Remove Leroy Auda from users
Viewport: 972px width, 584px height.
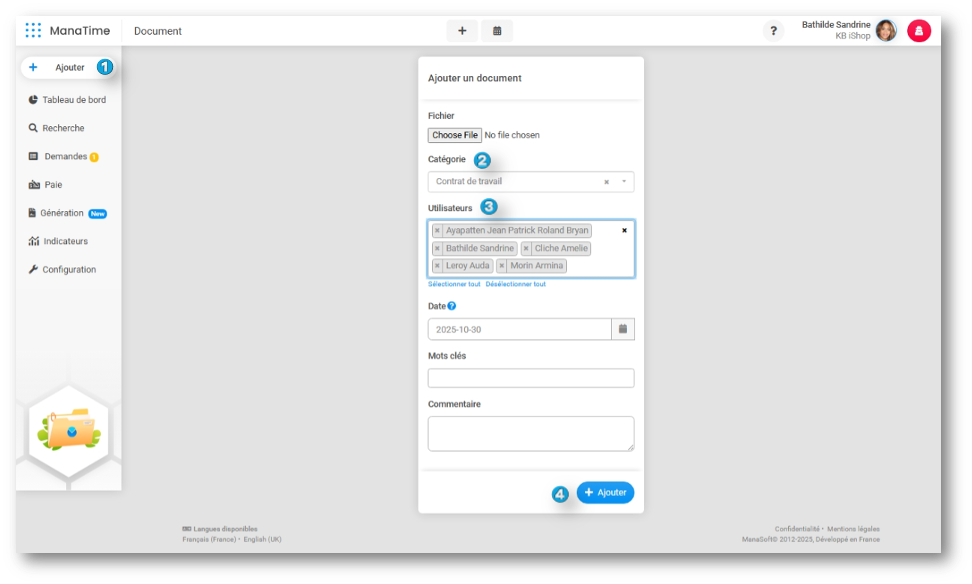click(437, 266)
